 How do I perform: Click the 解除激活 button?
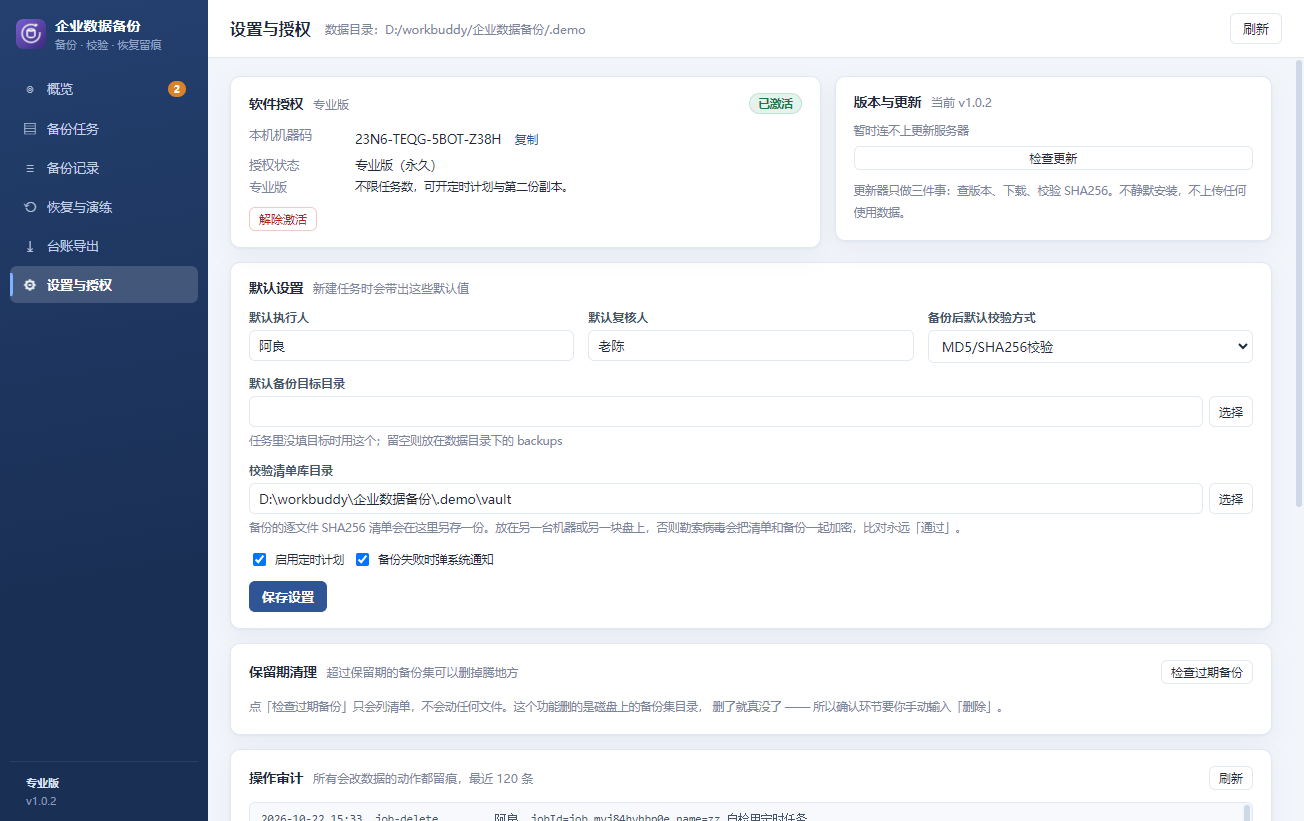point(283,219)
